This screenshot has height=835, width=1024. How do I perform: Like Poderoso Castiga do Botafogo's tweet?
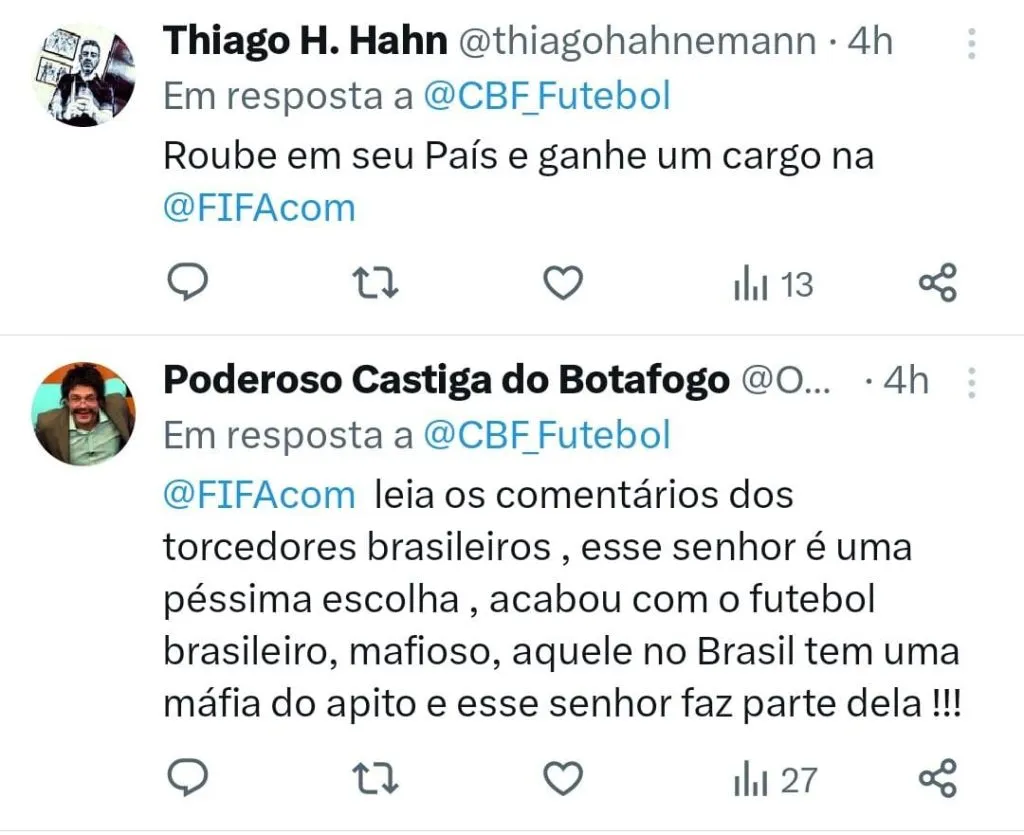coord(563,778)
